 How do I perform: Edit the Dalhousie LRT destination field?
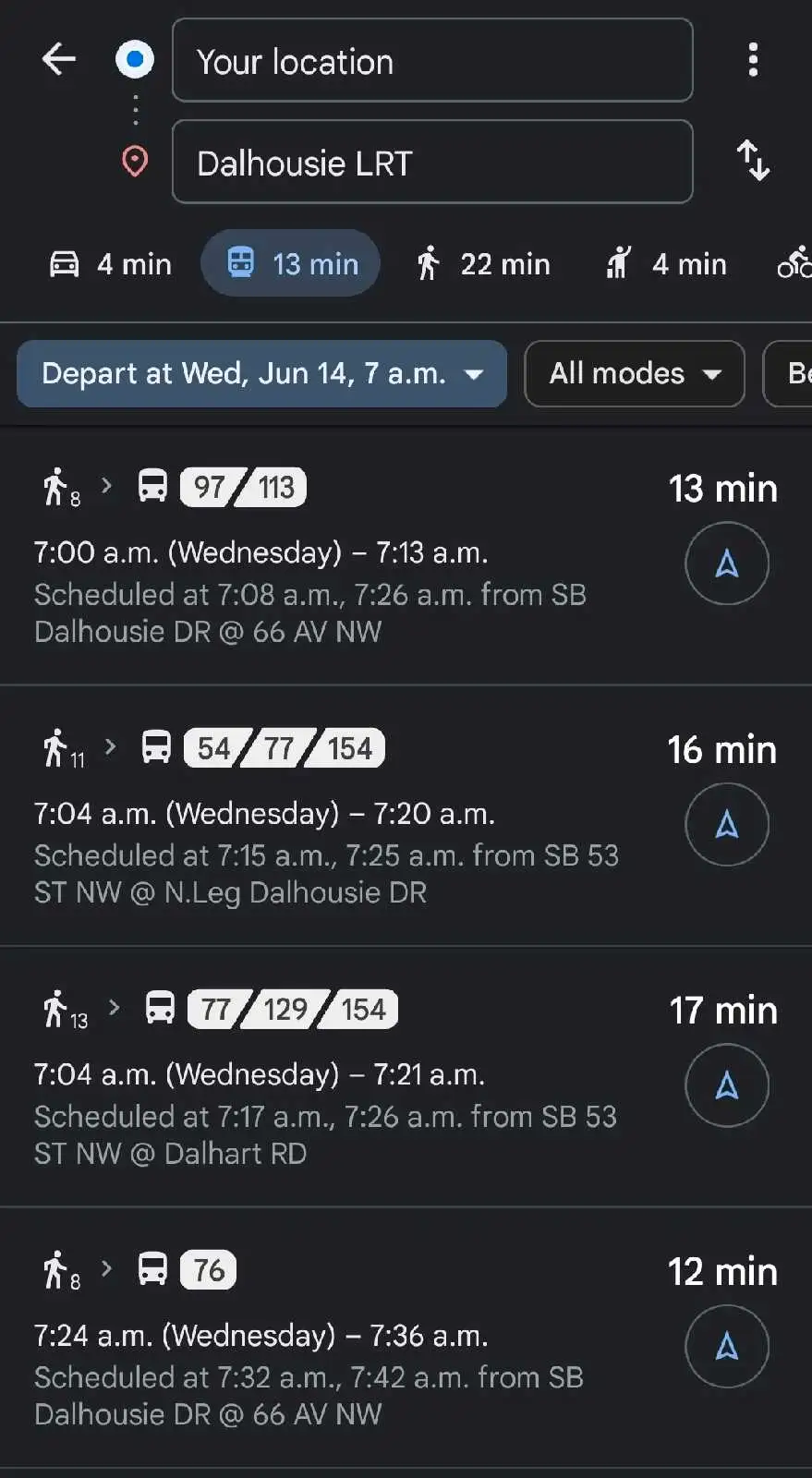(x=432, y=162)
